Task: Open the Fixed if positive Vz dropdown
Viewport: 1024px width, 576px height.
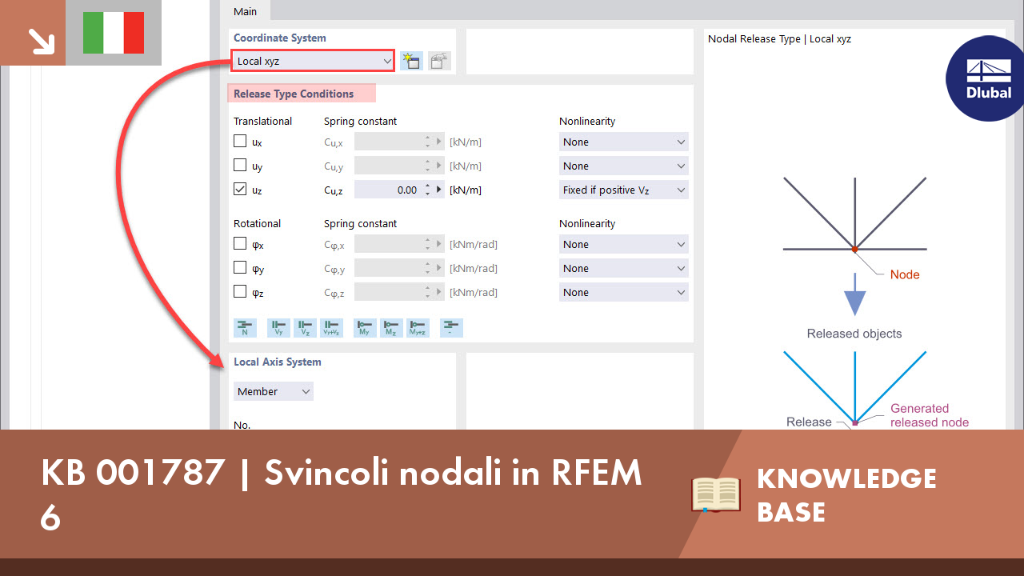Action: tap(624, 190)
